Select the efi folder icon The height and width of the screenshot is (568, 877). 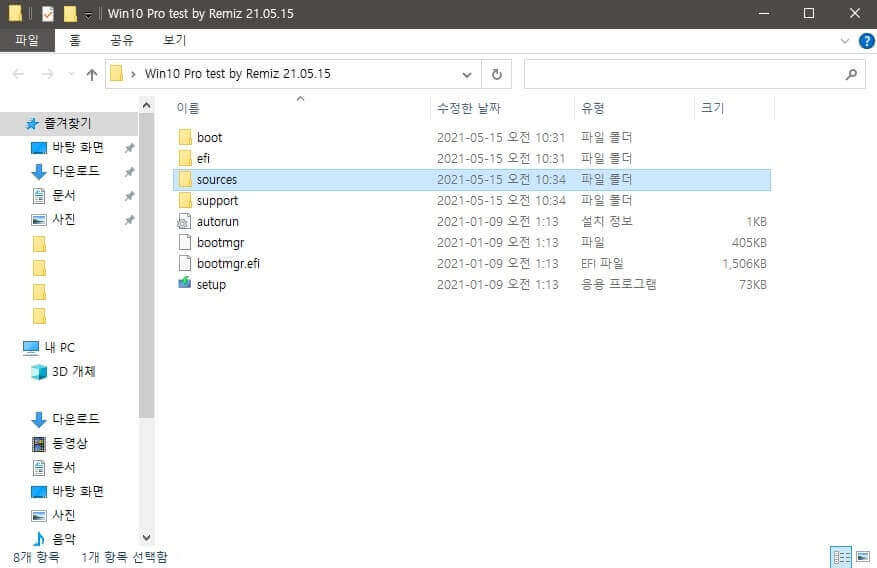point(185,158)
